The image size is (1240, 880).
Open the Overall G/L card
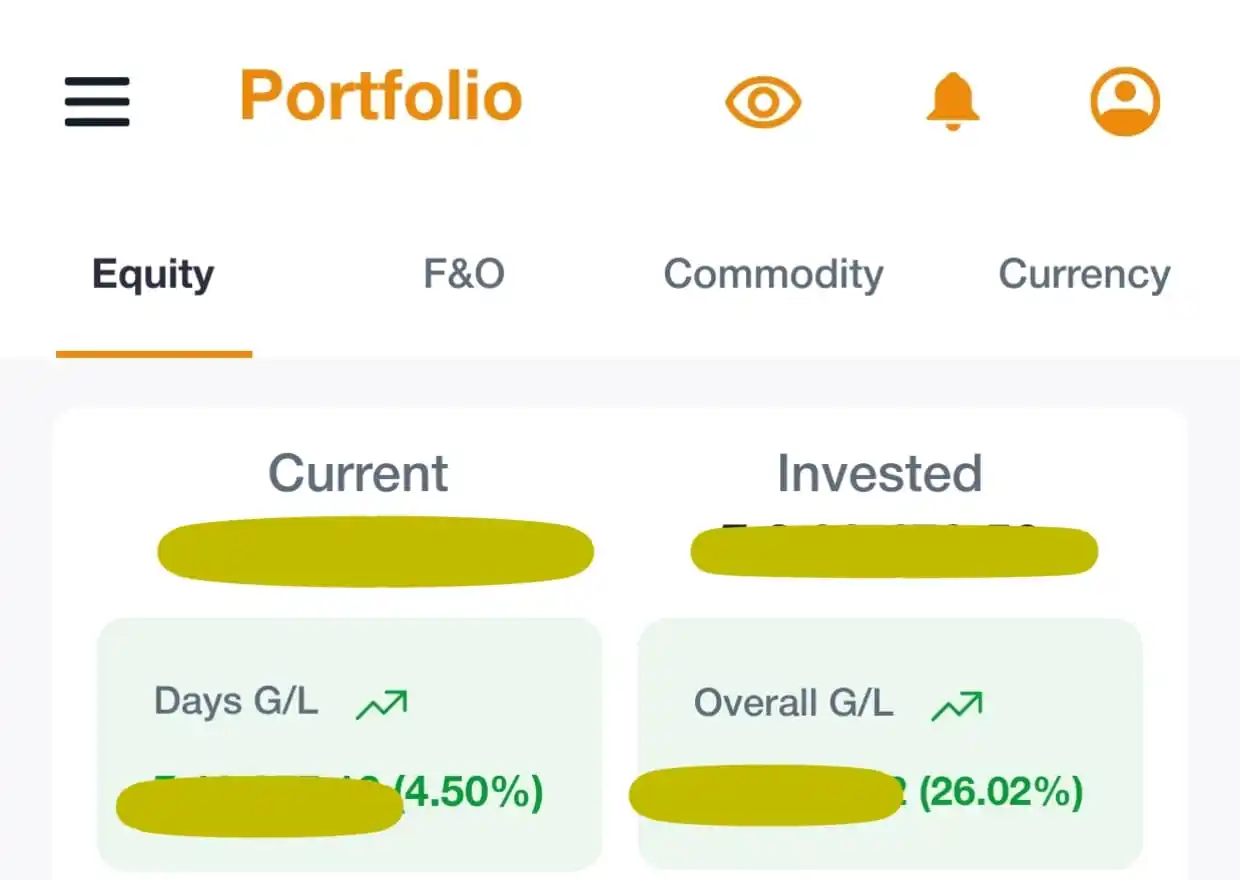point(890,744)
